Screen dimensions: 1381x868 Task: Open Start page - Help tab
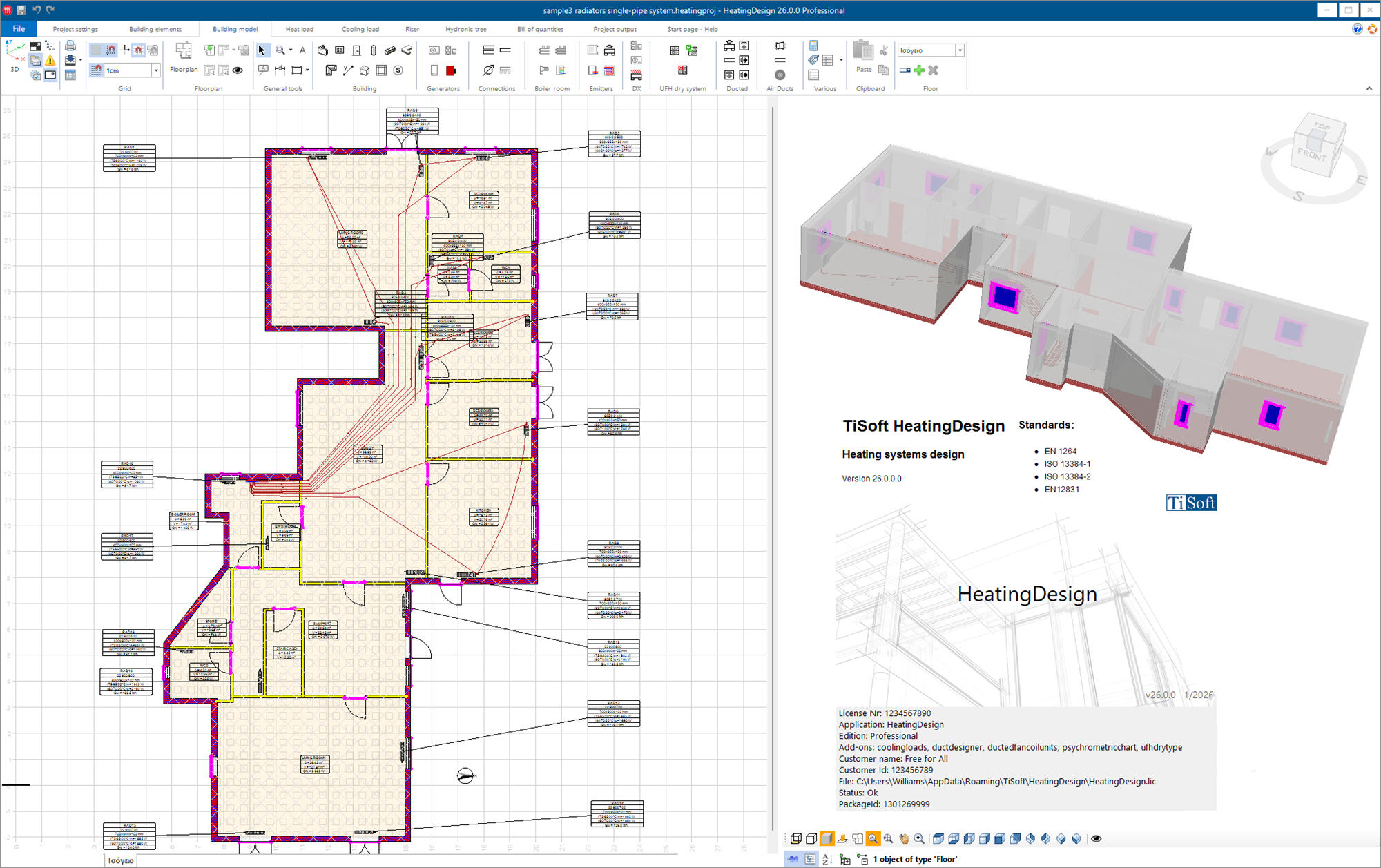pyautogui.click(x=693, y=29)
